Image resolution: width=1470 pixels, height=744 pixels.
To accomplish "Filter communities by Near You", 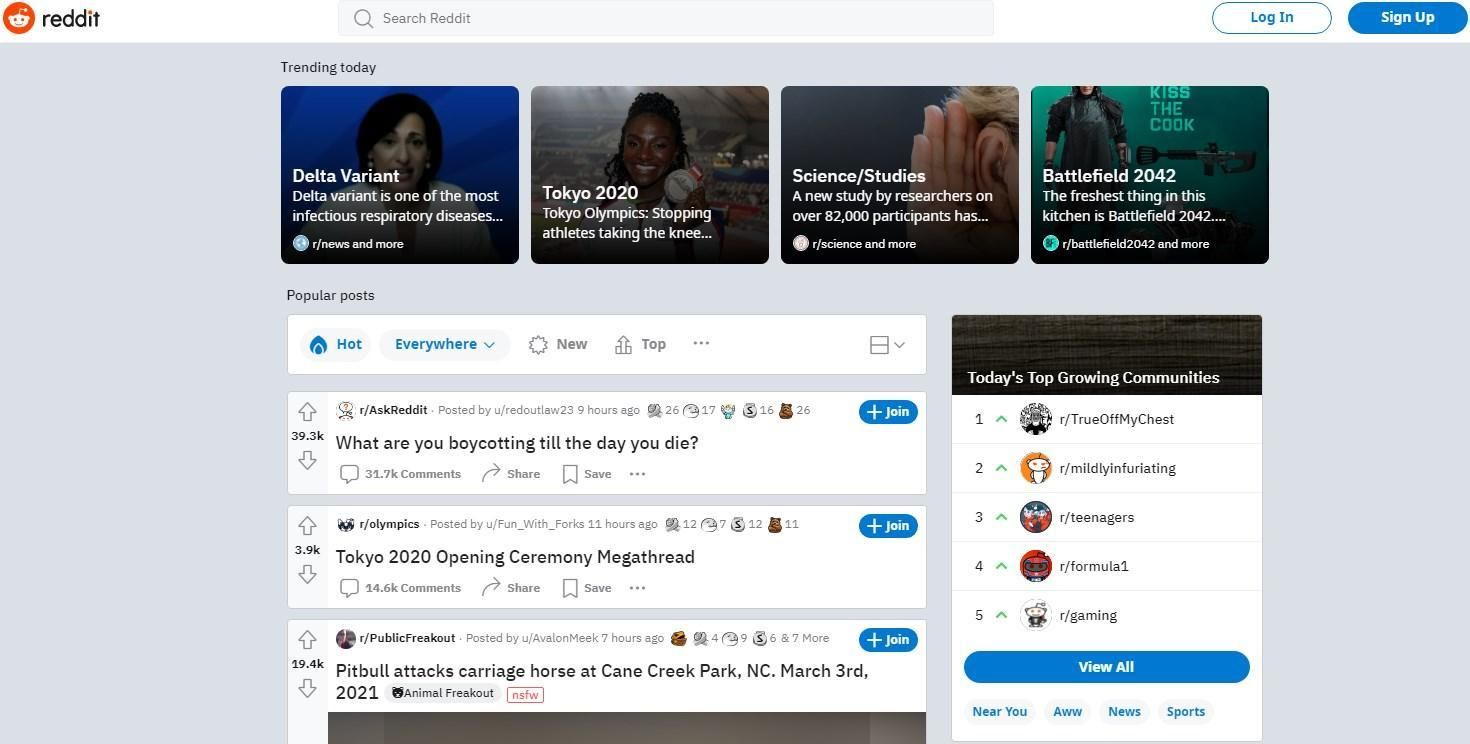I will [1000, 712].
